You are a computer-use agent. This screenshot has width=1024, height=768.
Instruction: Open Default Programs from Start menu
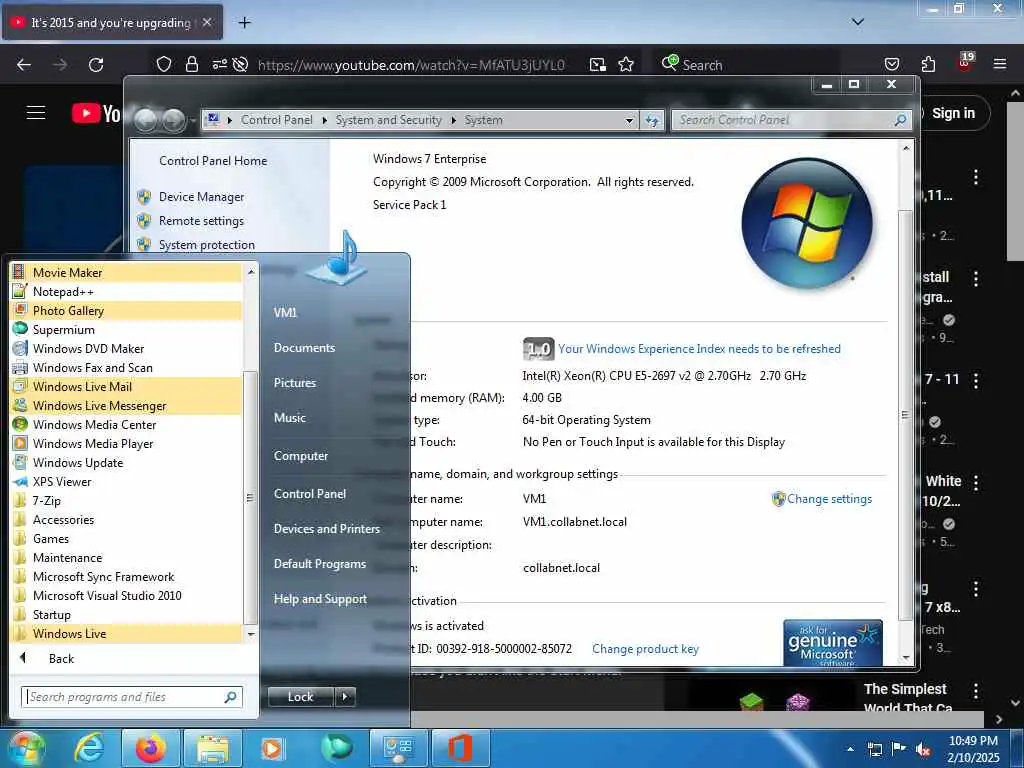pos(319,564)
